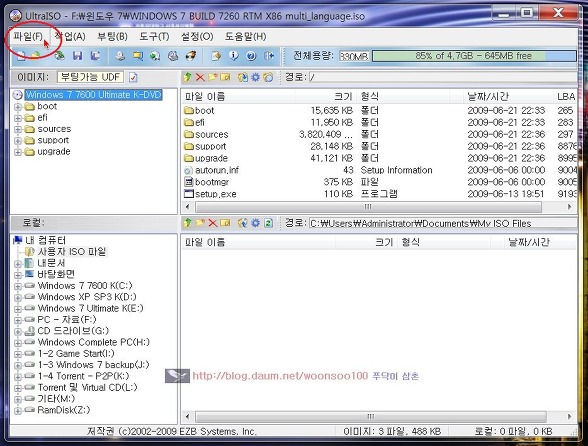
Task: Click the image properties checkmark icon beside UDF
Action: 134,77
